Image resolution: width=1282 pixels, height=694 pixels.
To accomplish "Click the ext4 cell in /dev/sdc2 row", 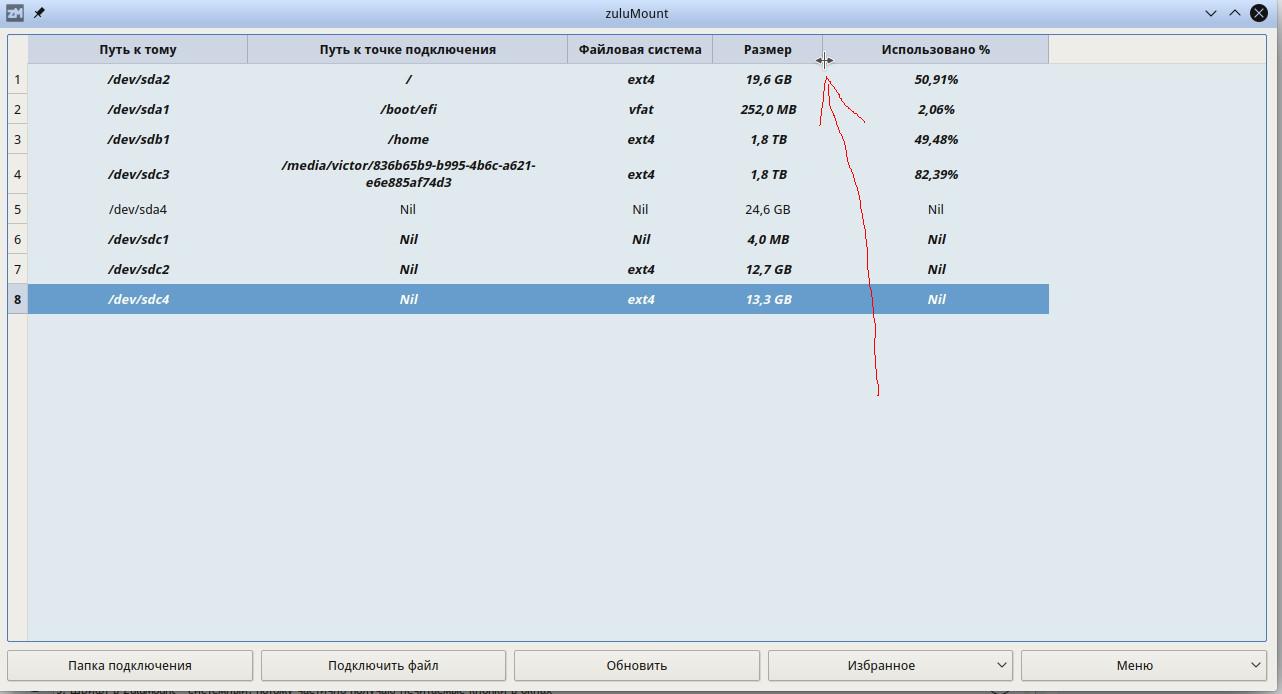I will tap(640, 269).
